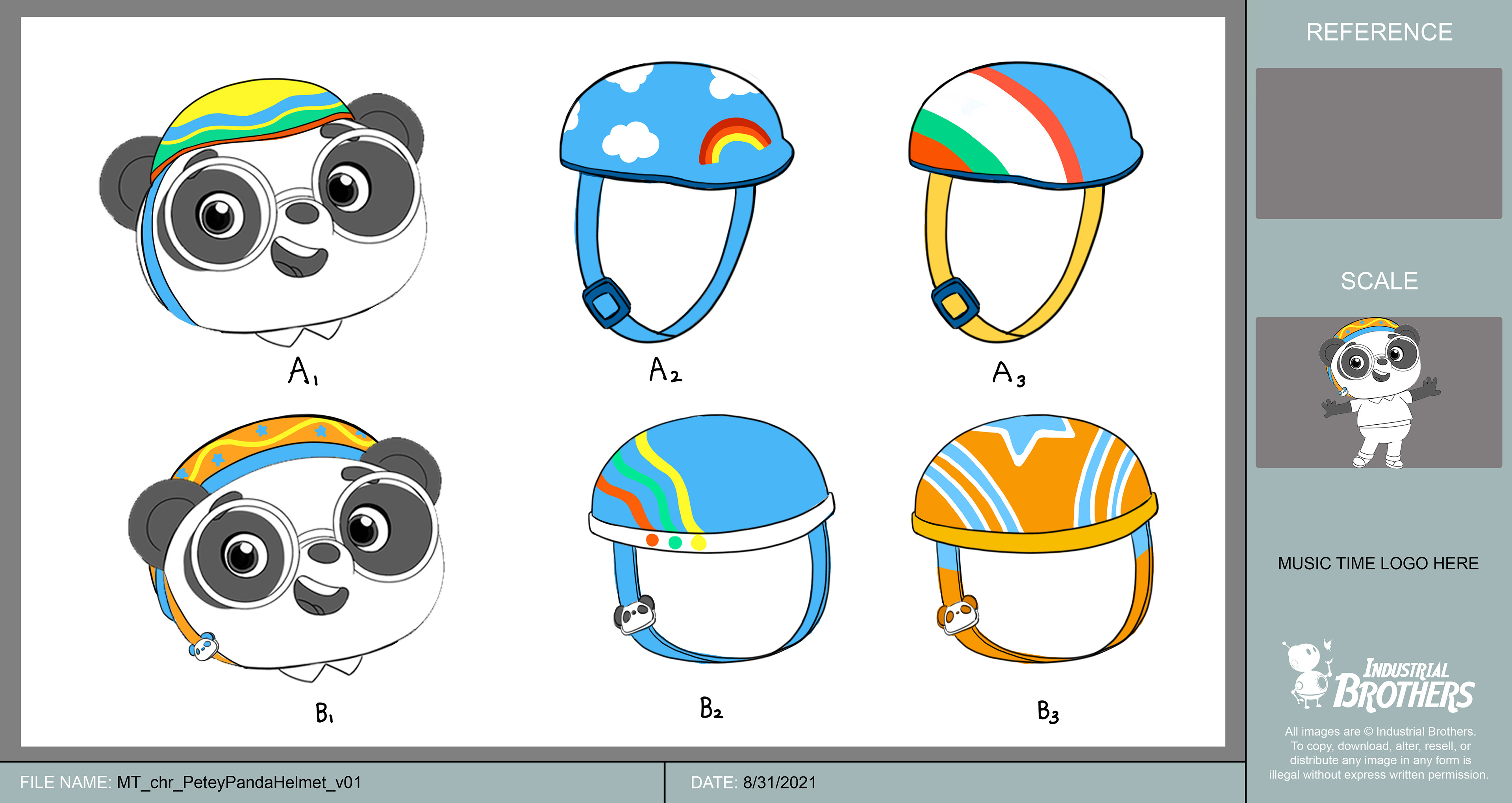
Task: Click the Industrial Brothers robot logo
Action: click(x=1308, y=674)
